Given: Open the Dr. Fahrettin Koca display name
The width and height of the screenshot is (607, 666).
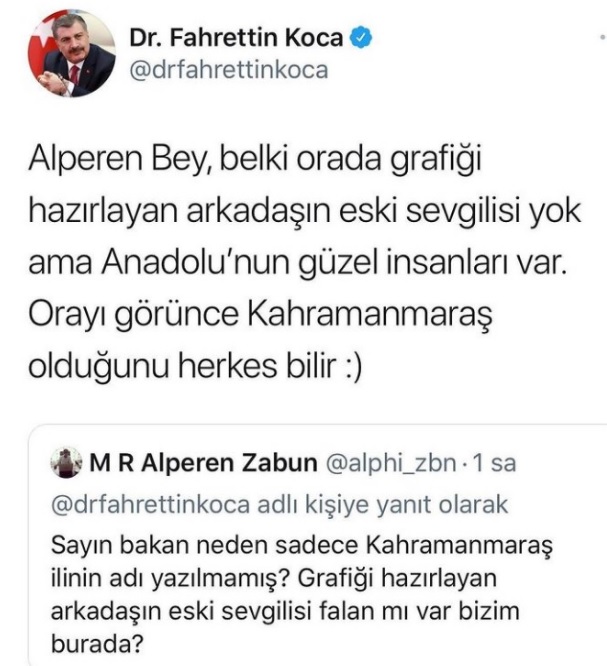Looking at the screenshot, I should [236, 37].
